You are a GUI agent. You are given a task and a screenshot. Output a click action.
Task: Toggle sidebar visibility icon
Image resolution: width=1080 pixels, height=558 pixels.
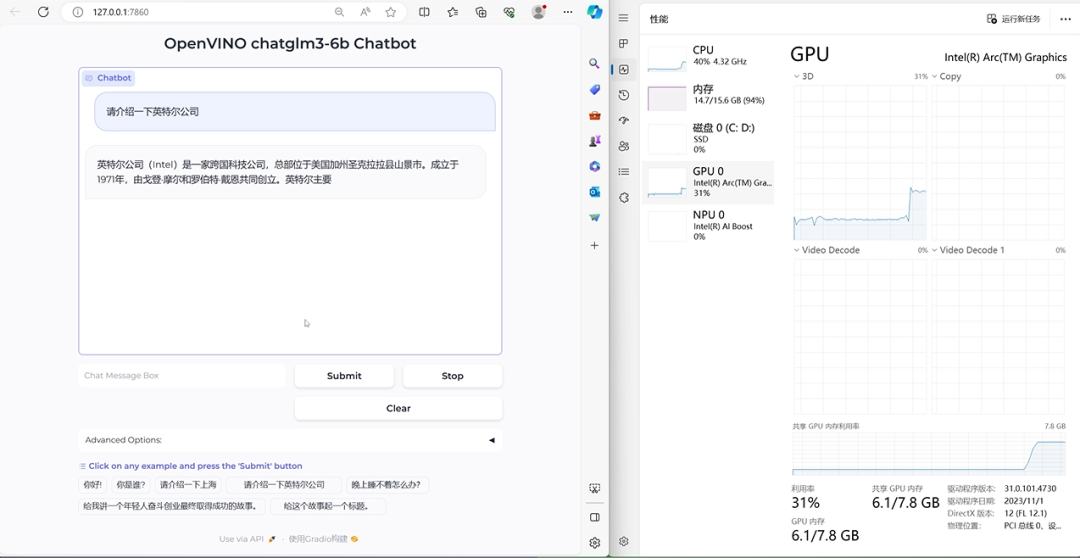click(x=594, y=517)
